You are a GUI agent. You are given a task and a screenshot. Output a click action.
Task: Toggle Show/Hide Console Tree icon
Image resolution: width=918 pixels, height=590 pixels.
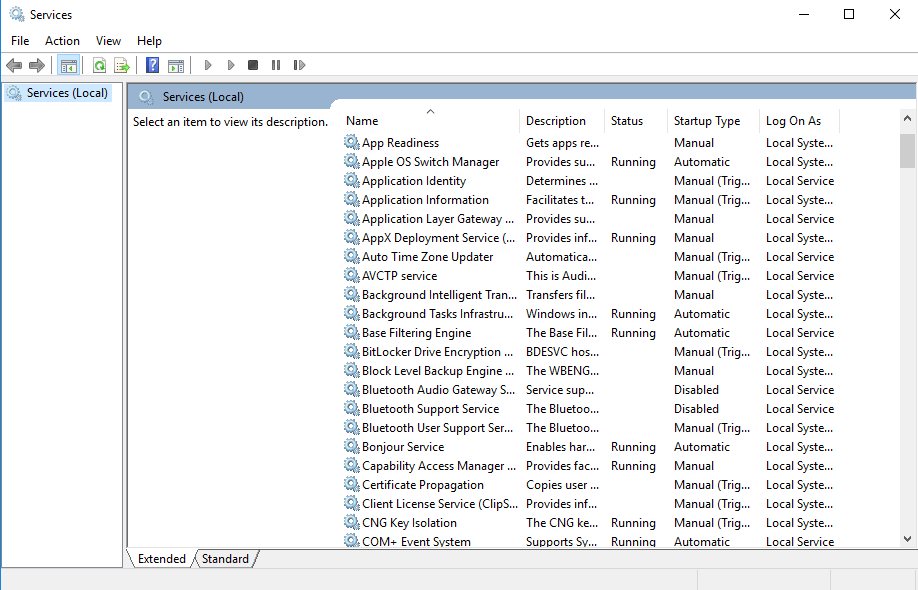click(68, 65)
